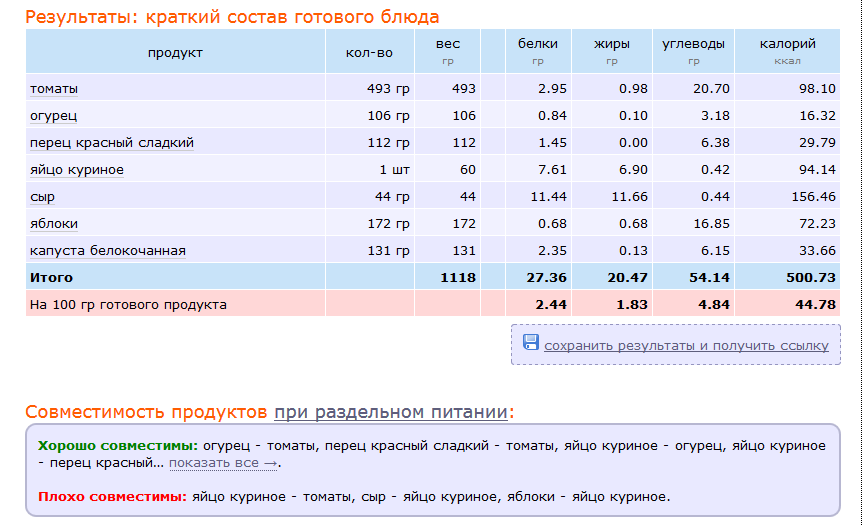Click the 'кол-во' column header

coord(369,53)
